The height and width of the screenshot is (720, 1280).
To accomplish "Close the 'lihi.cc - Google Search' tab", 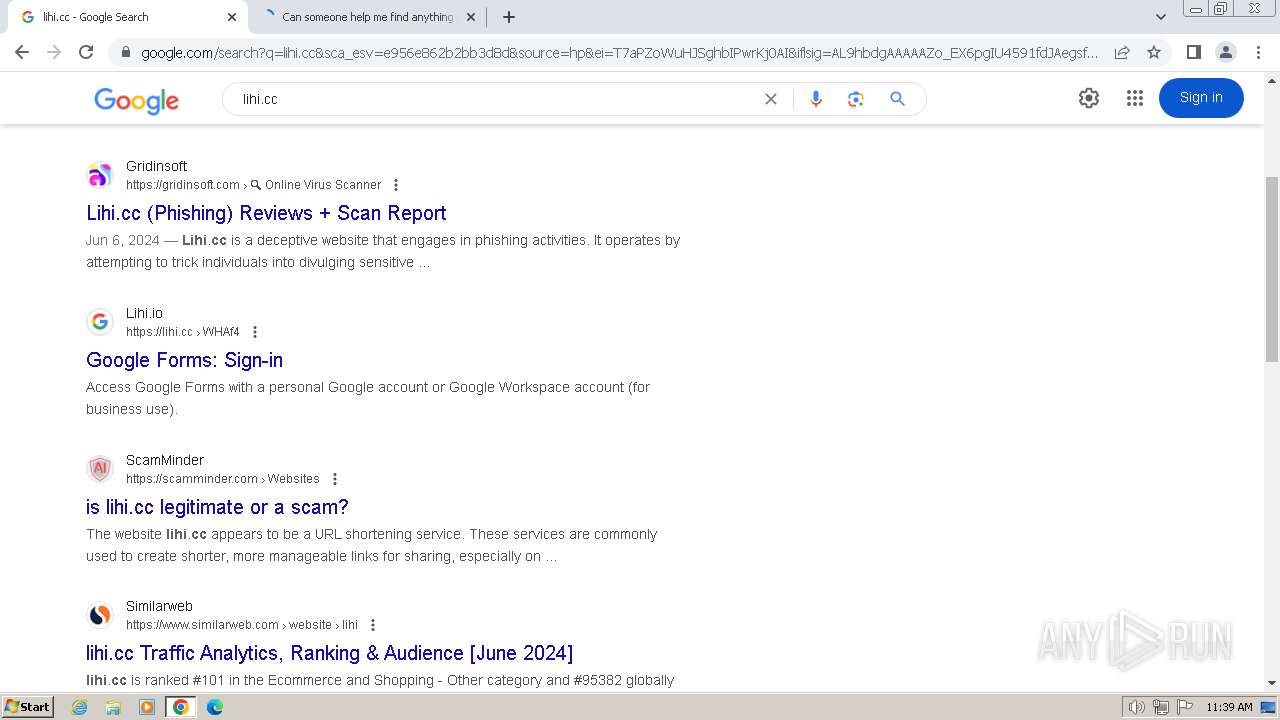I will pos(232,17).
